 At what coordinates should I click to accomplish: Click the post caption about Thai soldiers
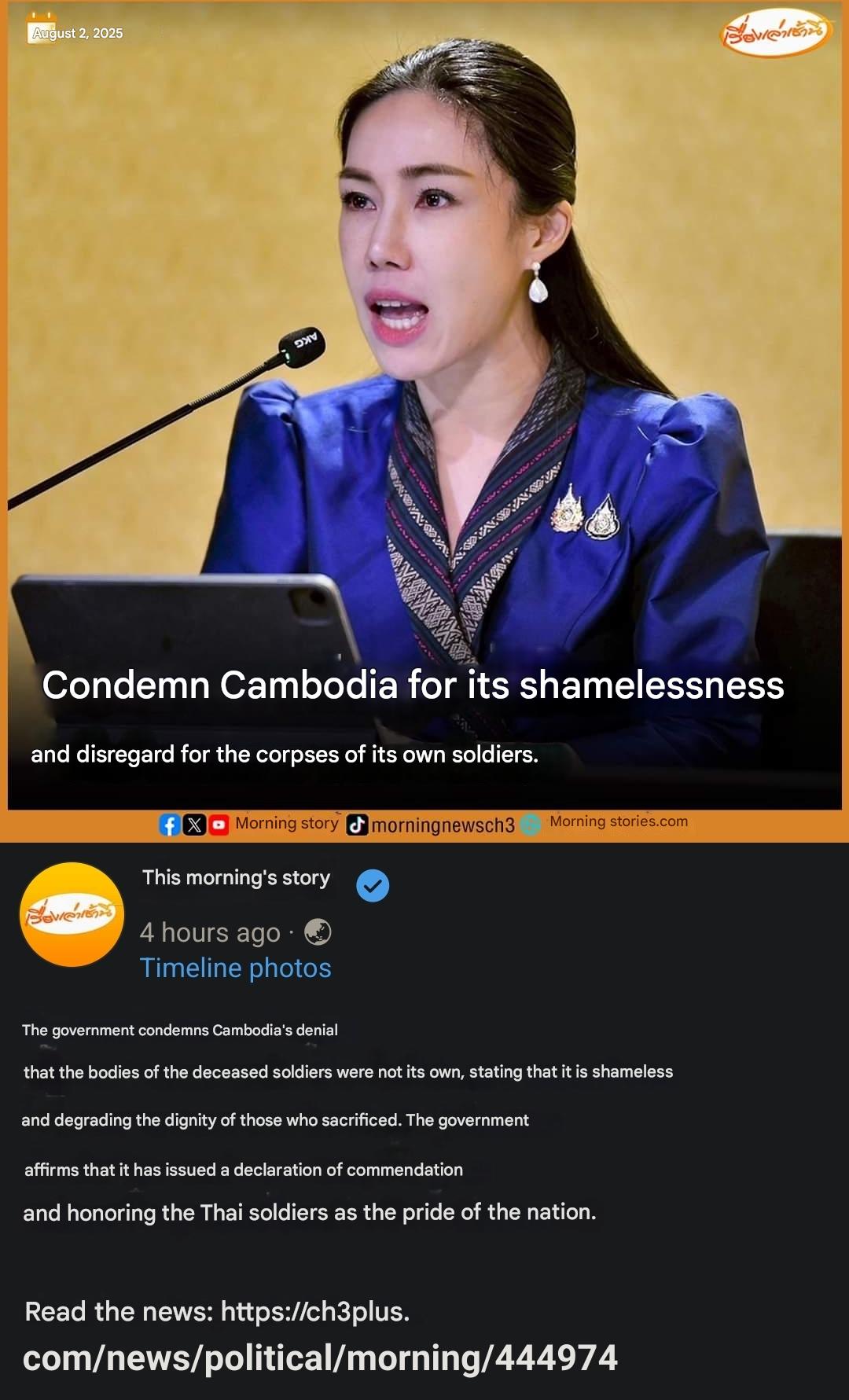347,1121
